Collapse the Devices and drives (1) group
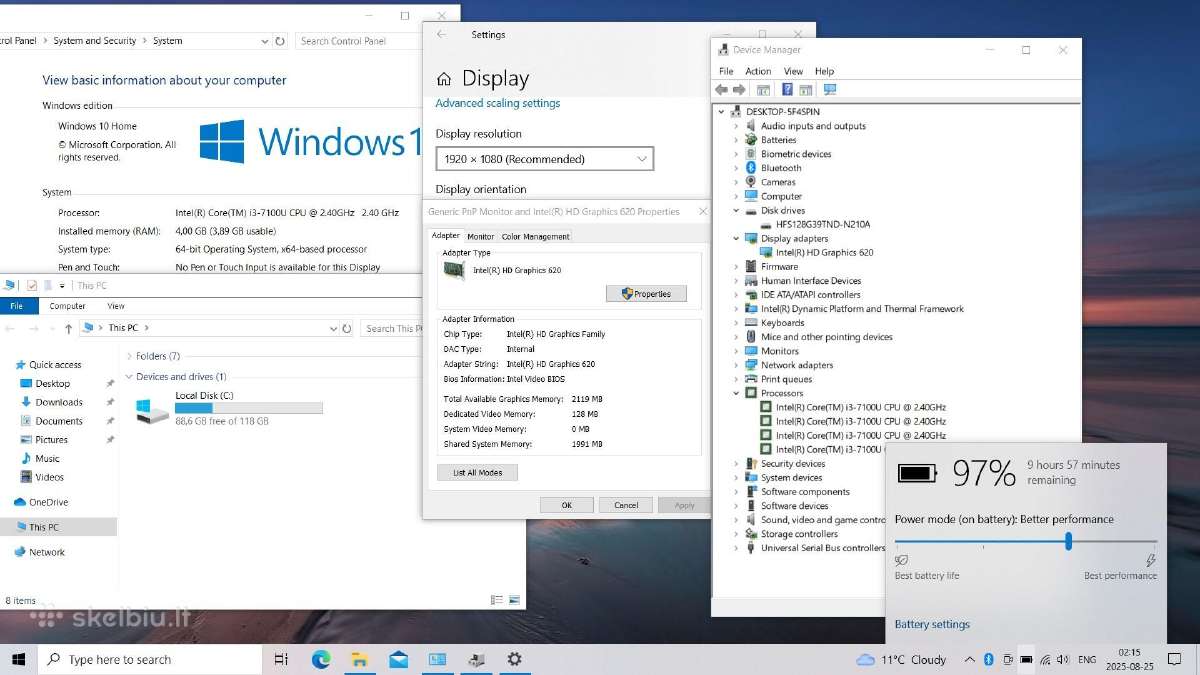The height and width of the screenshot is (675, 1200). [x=129, y=377]
